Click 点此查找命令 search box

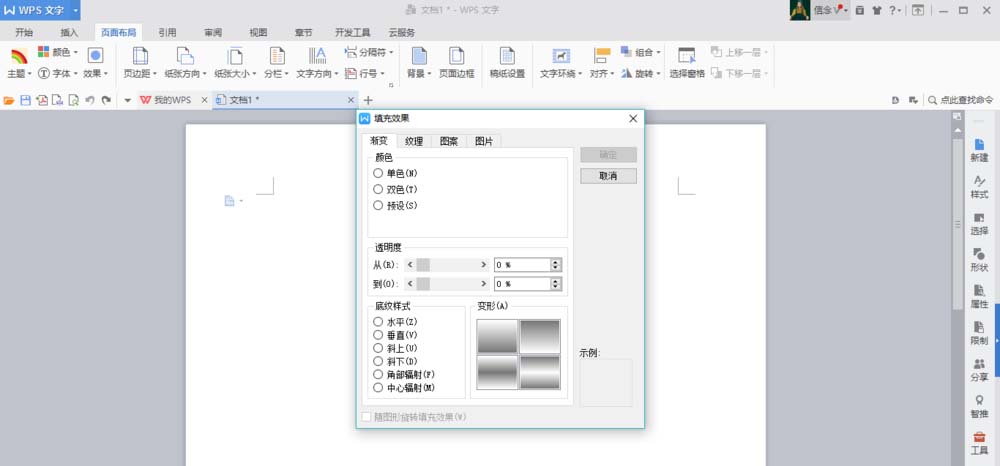click(961, 100)
